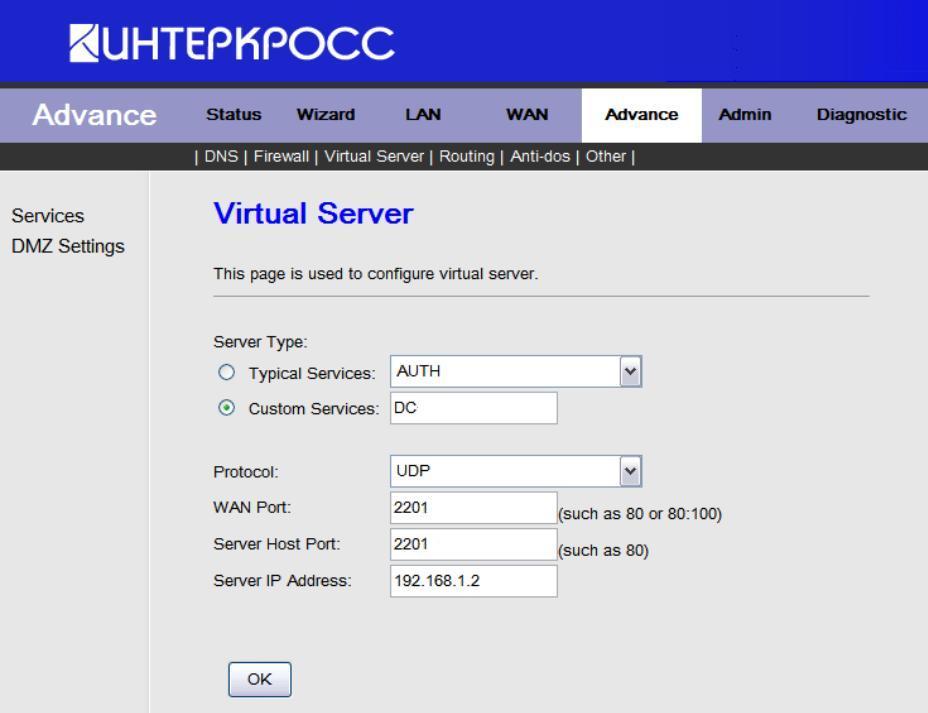Switch to the Diagnostic tab
The image size is (928, 713).
(861, 115)
